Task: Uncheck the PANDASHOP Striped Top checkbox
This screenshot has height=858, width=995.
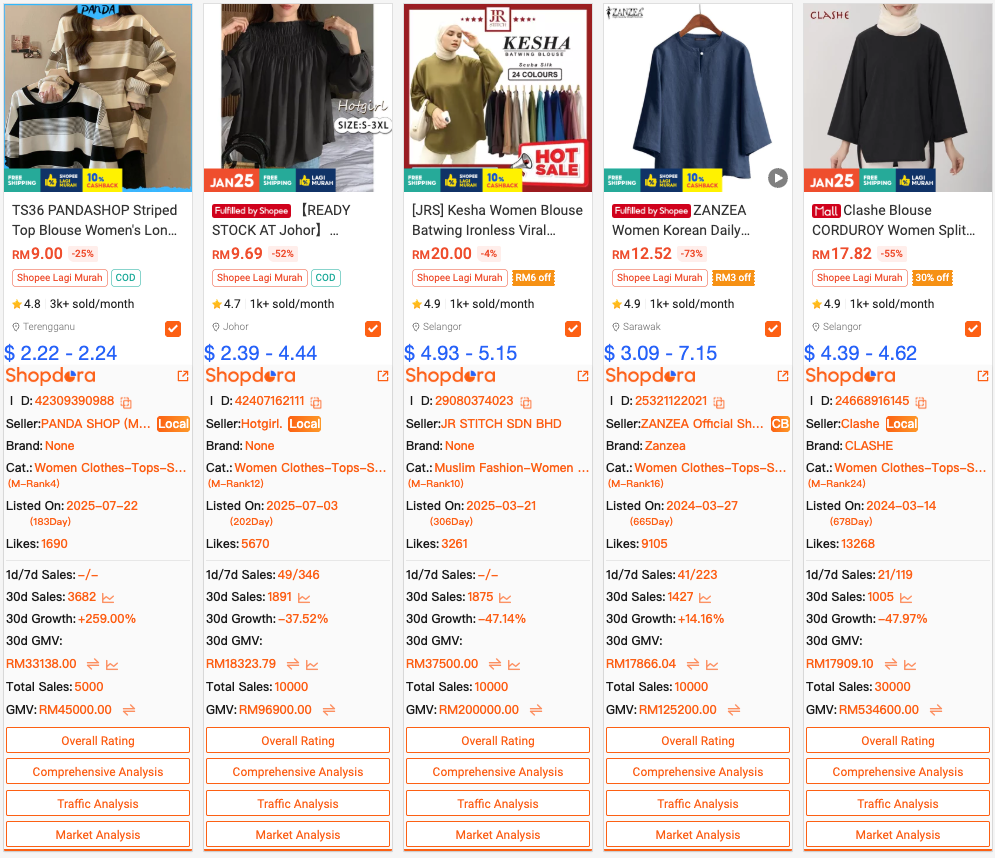Action: (x=173, y=329)
